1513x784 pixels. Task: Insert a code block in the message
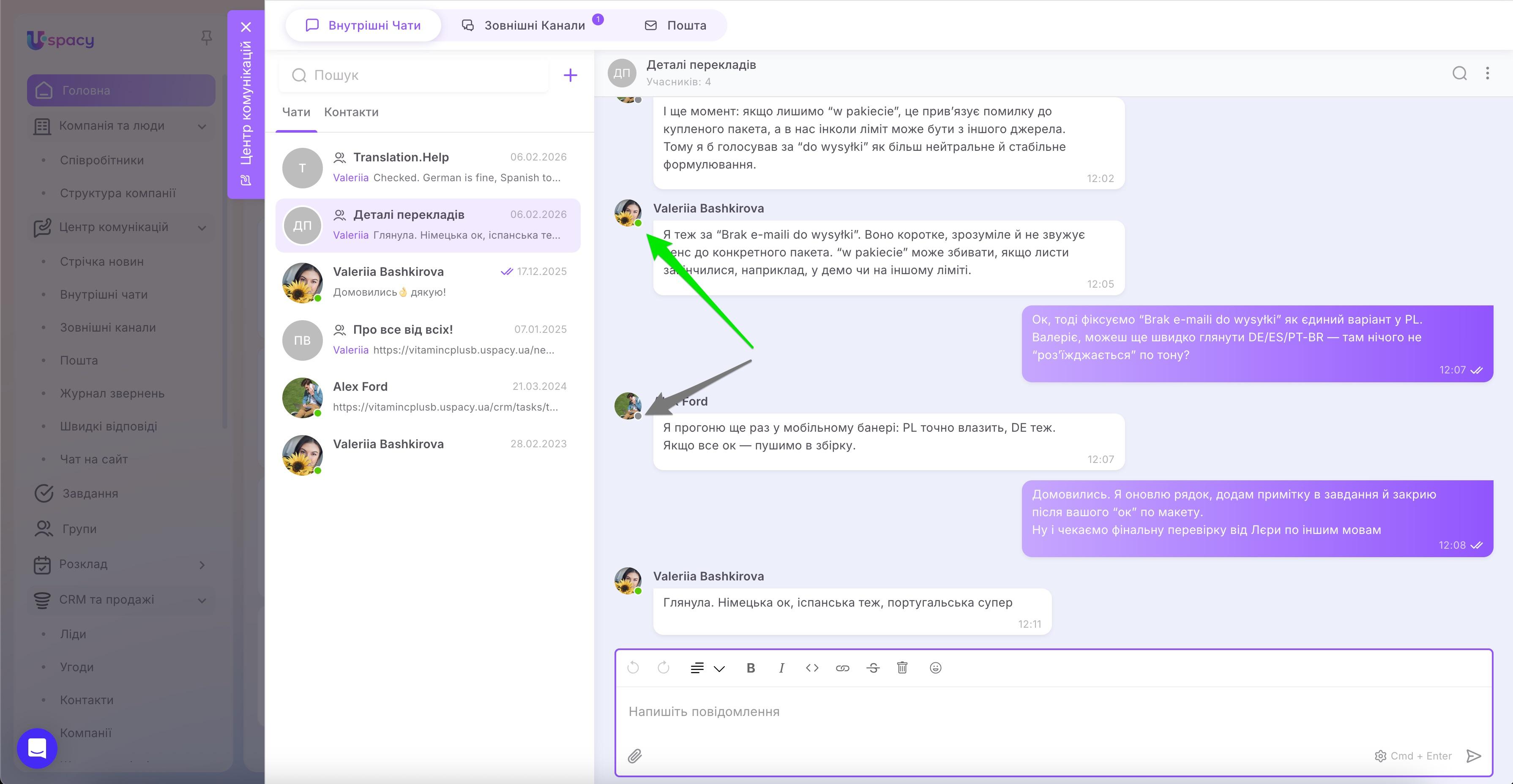click(x=812, y=668)
